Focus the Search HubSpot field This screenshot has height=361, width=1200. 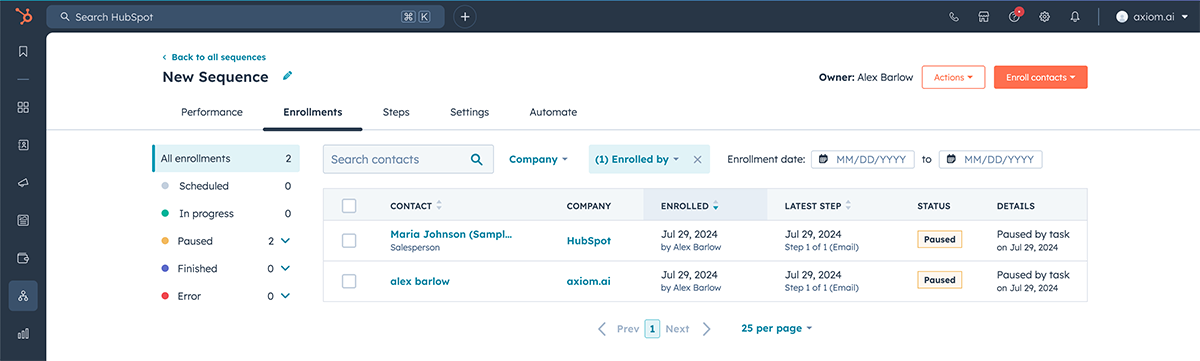click(x=245, y=17)
